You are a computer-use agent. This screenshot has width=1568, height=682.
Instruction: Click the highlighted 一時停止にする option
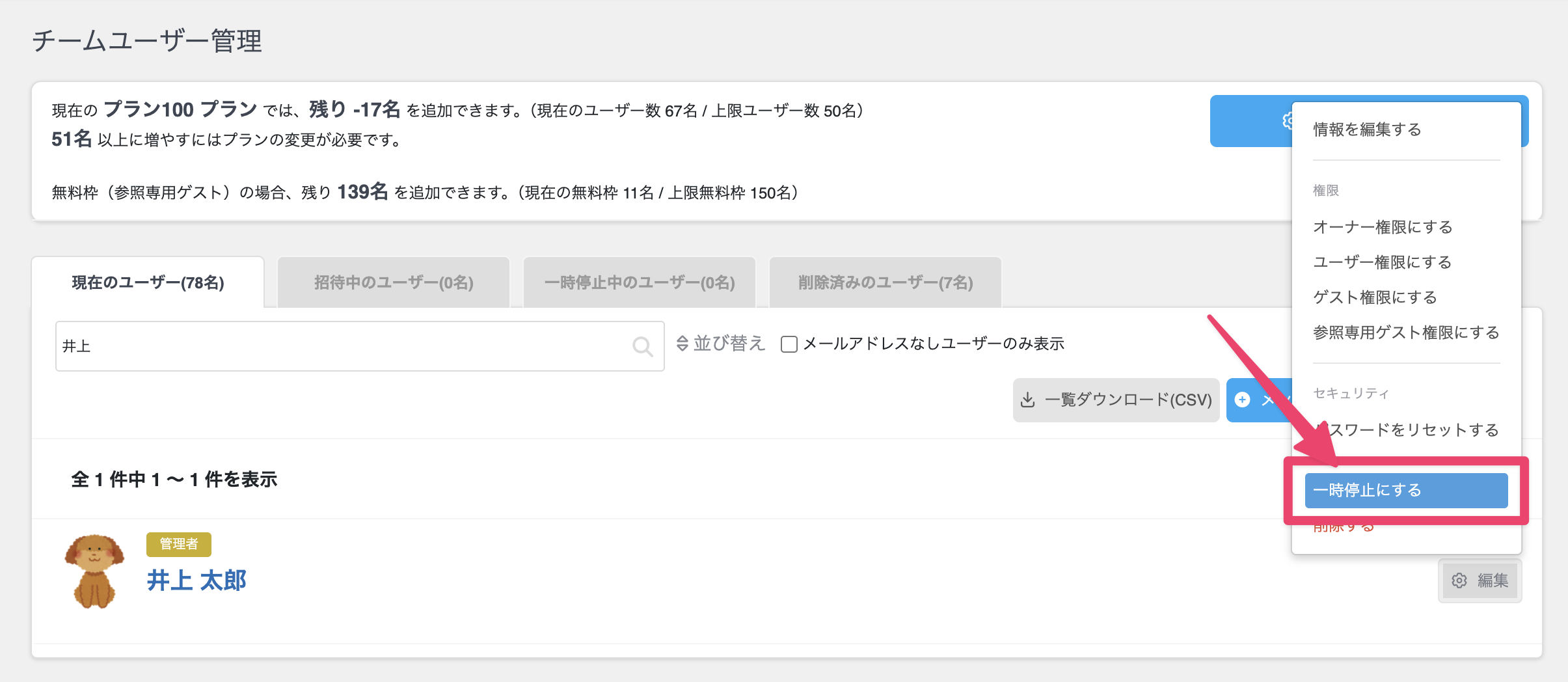pos(1405,490)
